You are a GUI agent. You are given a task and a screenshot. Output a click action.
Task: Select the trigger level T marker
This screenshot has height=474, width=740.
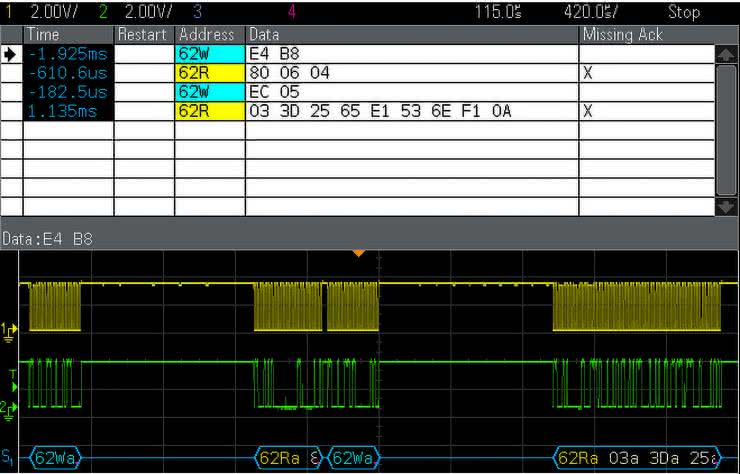(x=12, y=374)
